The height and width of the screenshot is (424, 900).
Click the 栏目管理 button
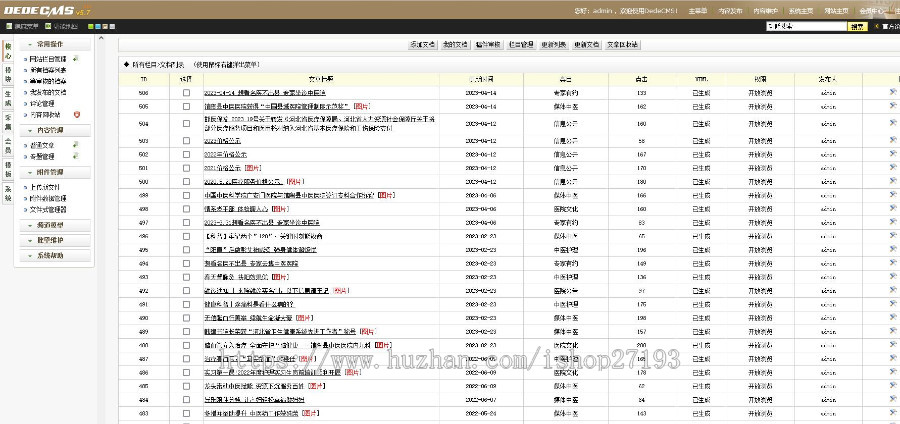coord(521,45)
